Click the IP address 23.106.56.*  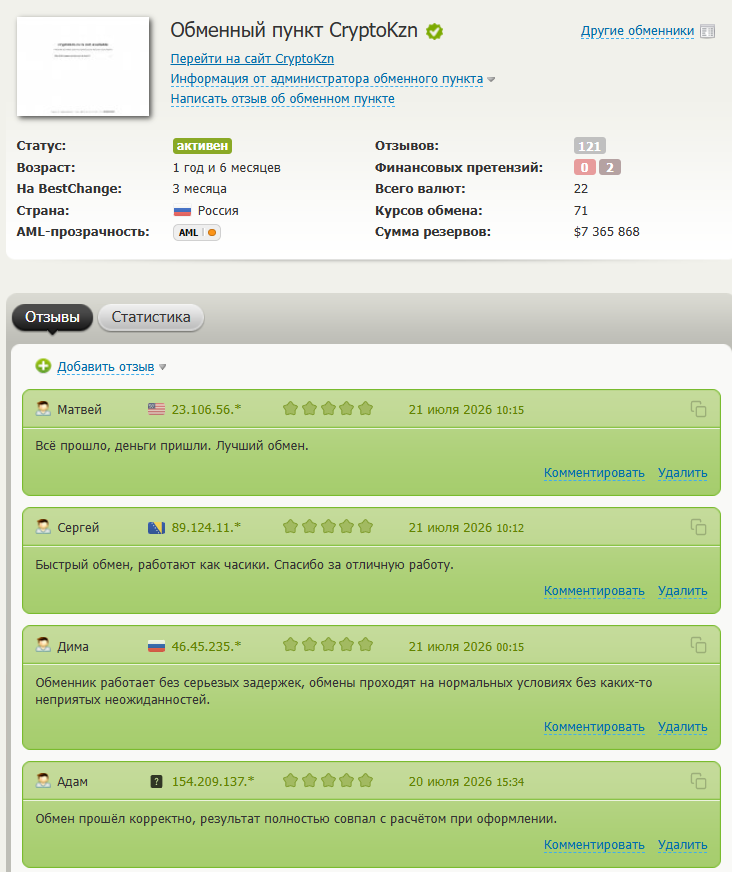206,410
